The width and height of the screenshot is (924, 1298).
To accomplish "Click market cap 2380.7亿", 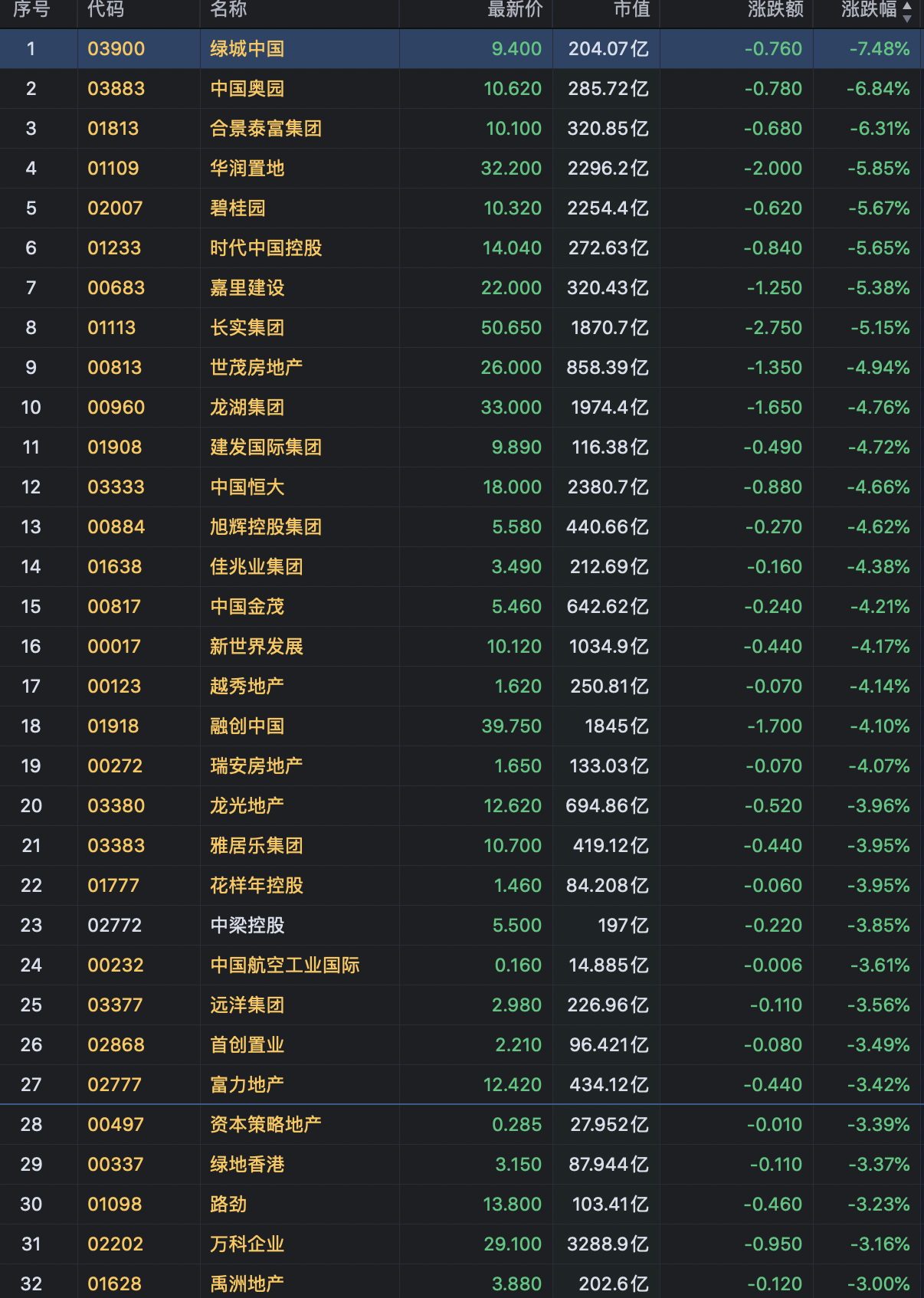I will tap(608, 487).
